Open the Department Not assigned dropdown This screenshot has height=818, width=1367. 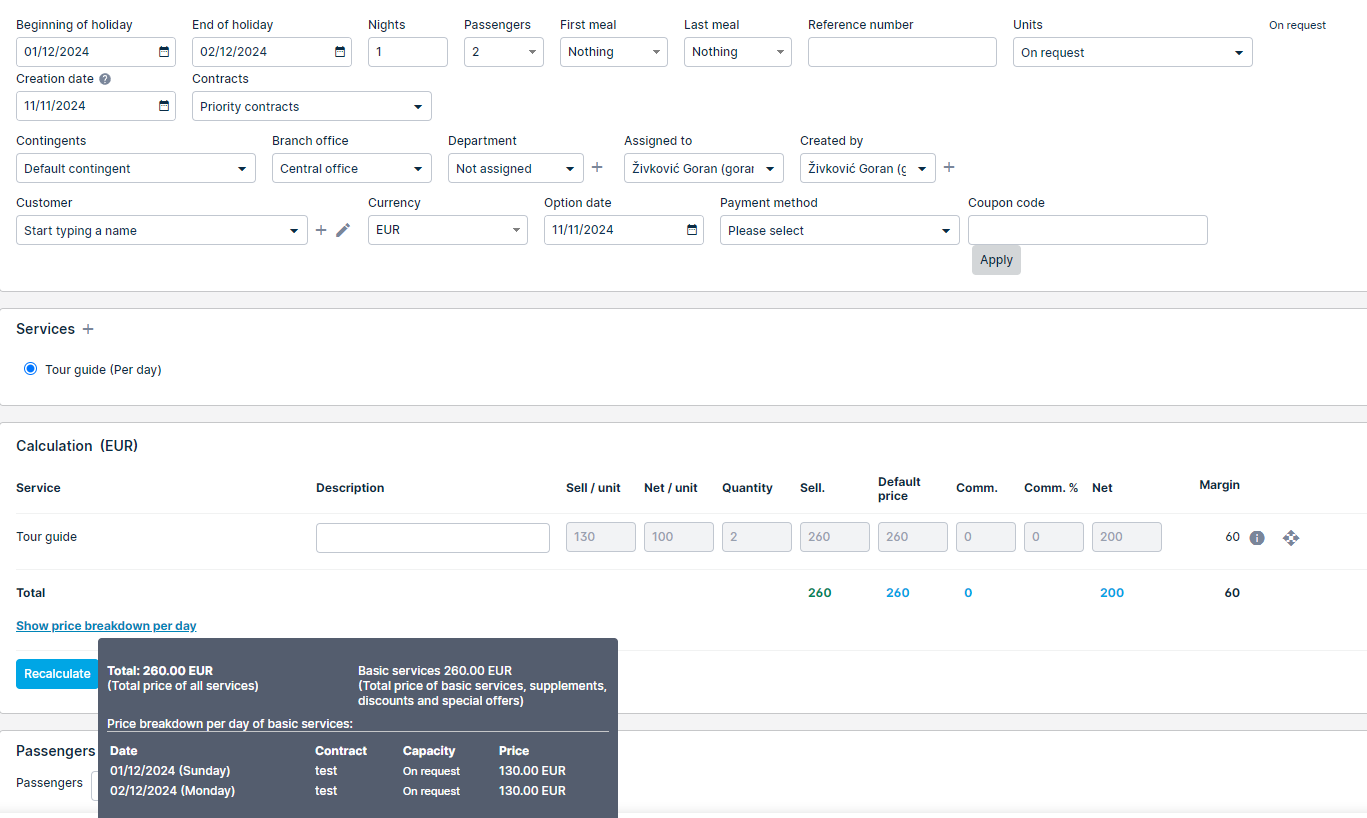point(516,168)
